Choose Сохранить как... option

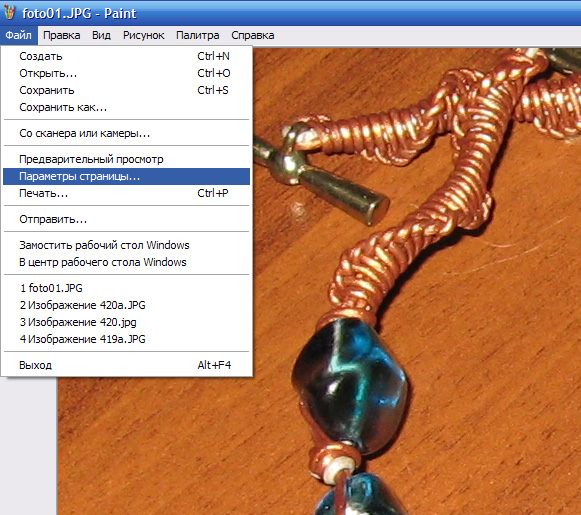tap(126, 107)
